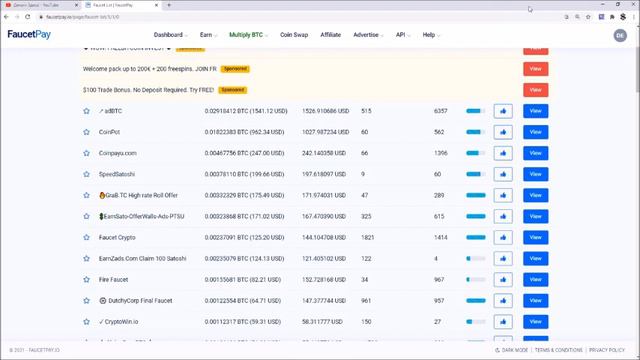Open PRIVACY POLICY footer link
The image size is (640, 360).
coord(607,350)
